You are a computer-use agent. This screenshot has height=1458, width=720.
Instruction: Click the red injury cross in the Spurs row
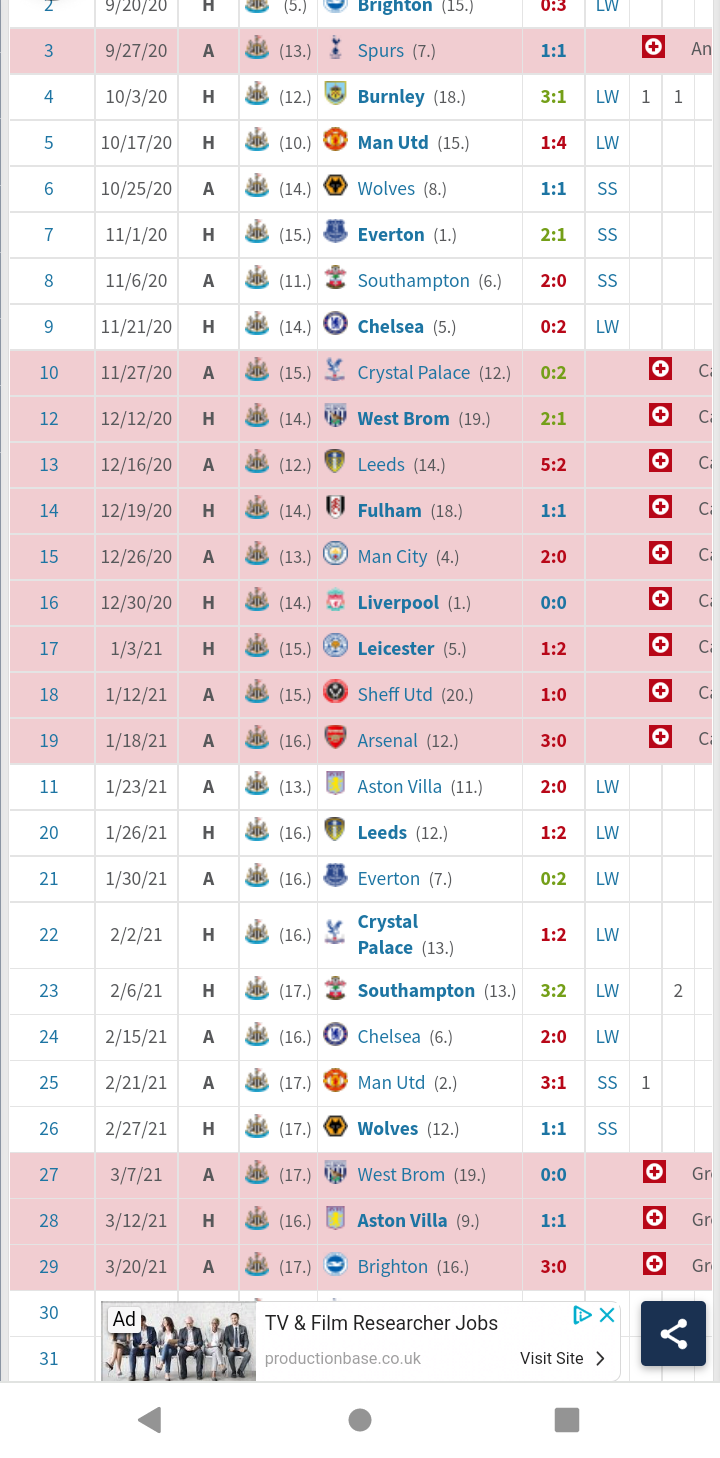(653, 47)
